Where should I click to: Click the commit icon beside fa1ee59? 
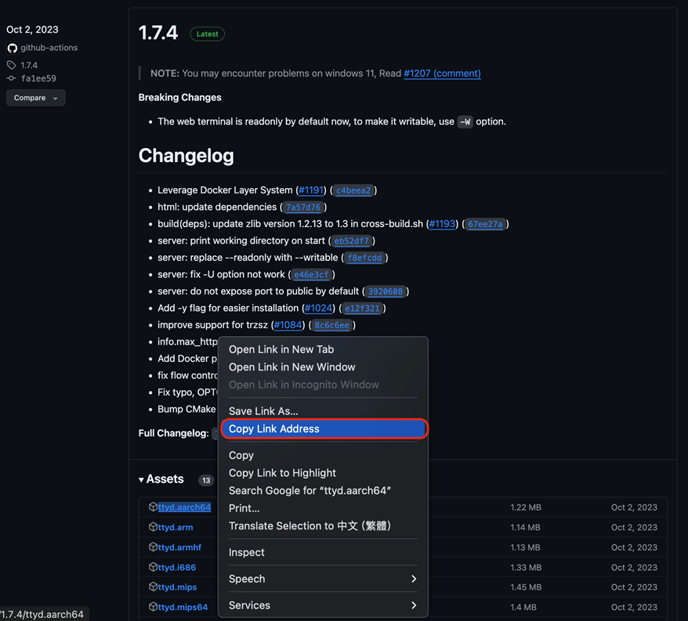11,79
